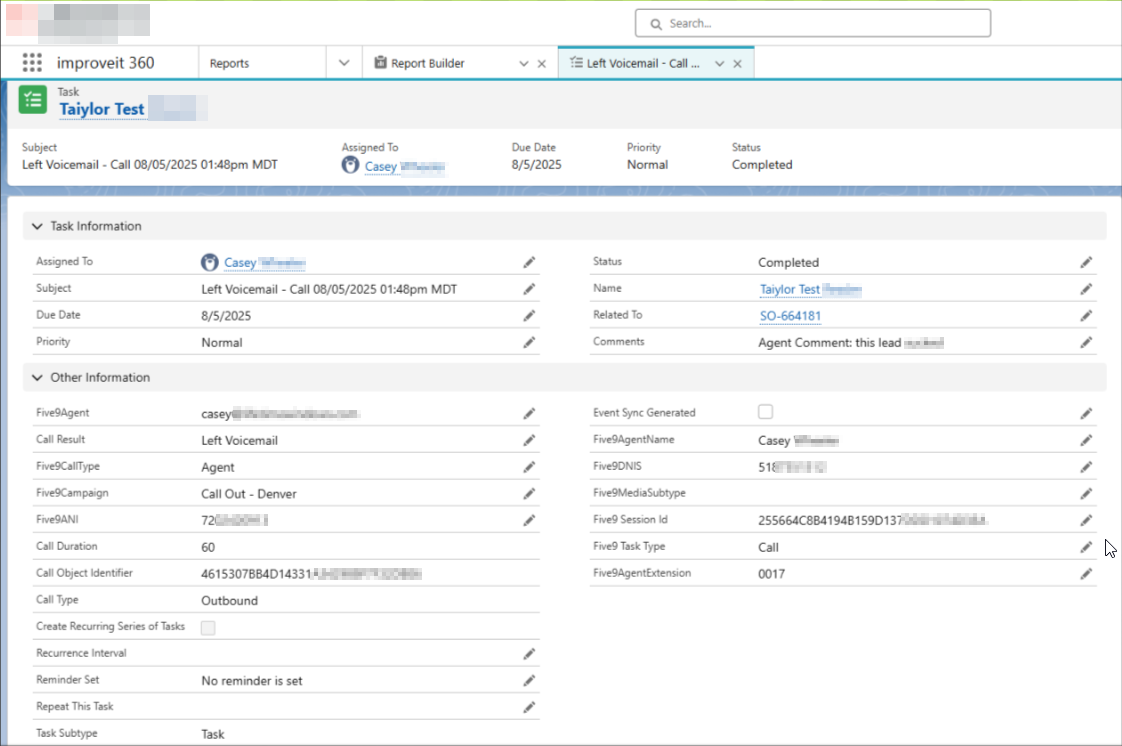Screen dimensions: 1122x746
Task: Toggle Create Recurring Series of Tasks checkbox
Action: point(208,628)
